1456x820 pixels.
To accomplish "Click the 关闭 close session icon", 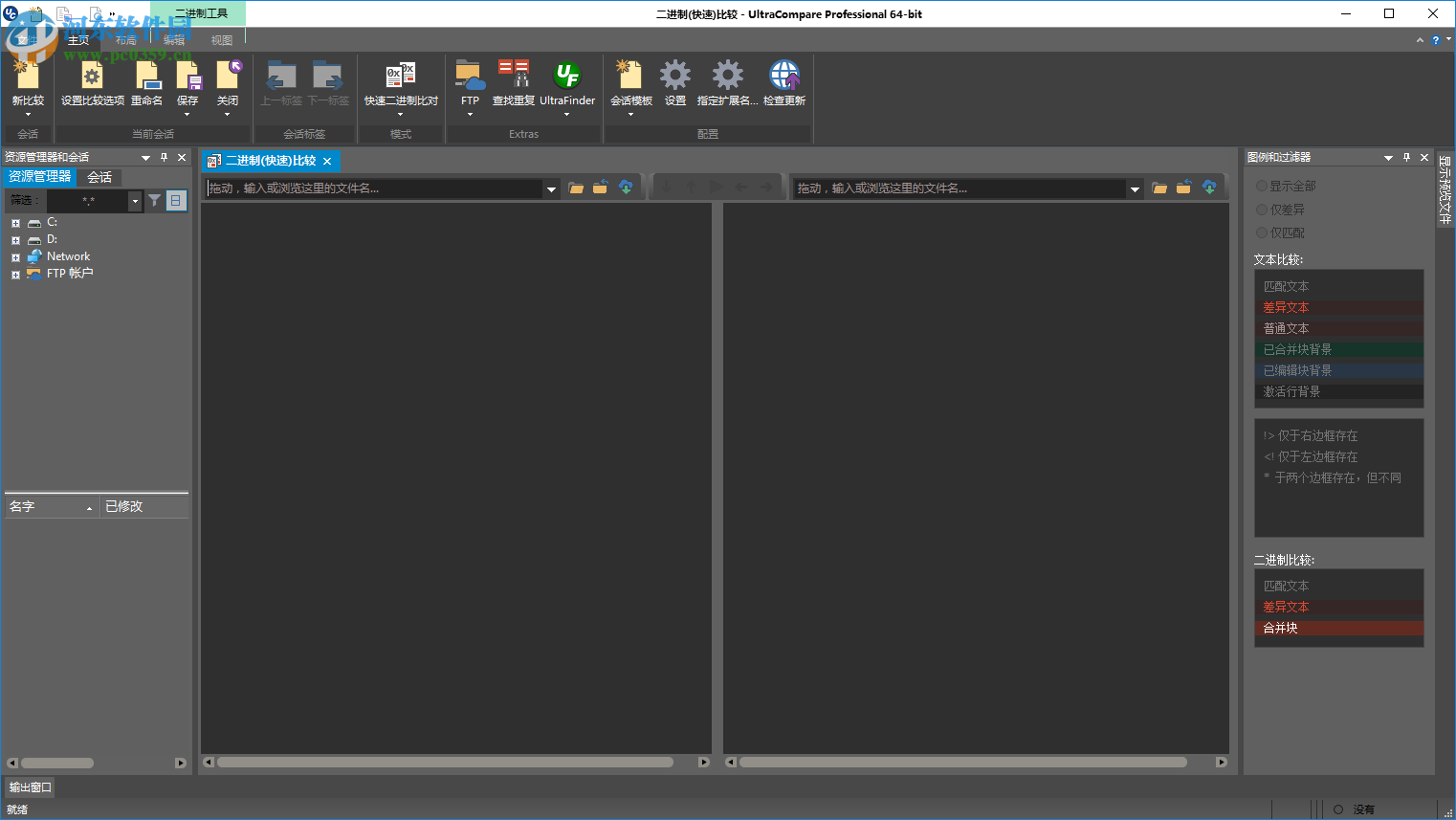I will pyautogui.click(x=228, y=76).
